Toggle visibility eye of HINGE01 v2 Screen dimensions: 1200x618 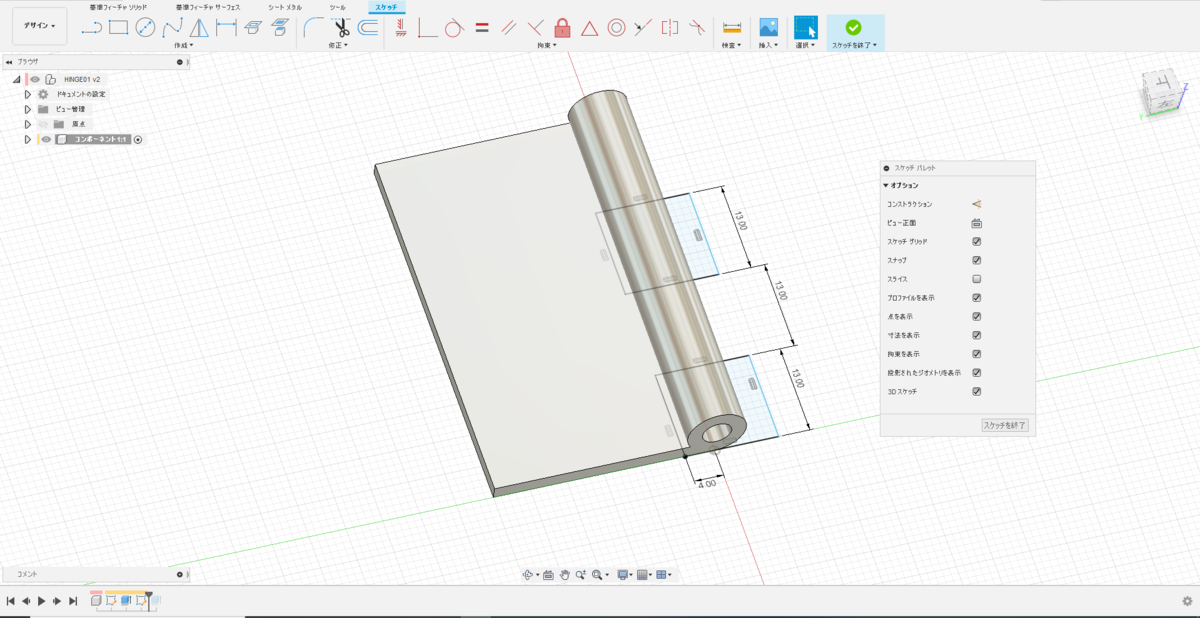(34, 79)
